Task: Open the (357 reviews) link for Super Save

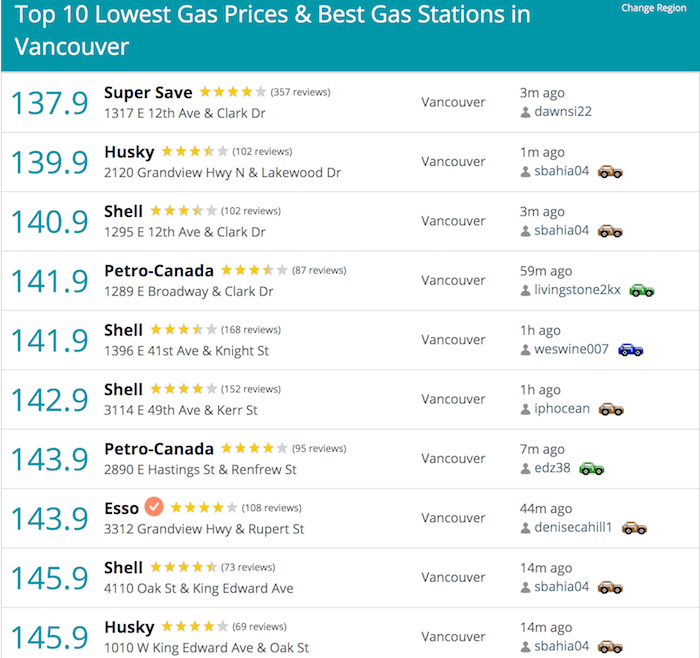Action: [x=300, y=92]
